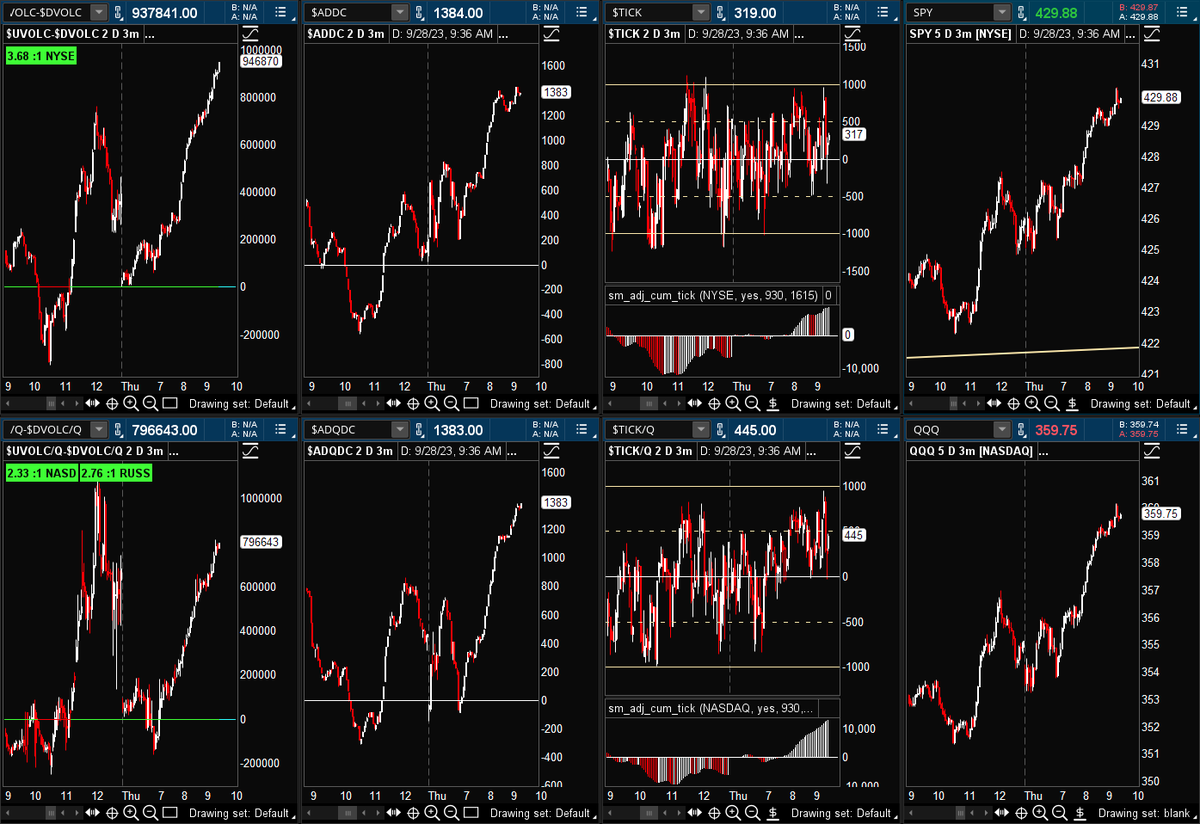
Task: Click the green 3.68 :1 NYSE label
Action: point(39,56)
